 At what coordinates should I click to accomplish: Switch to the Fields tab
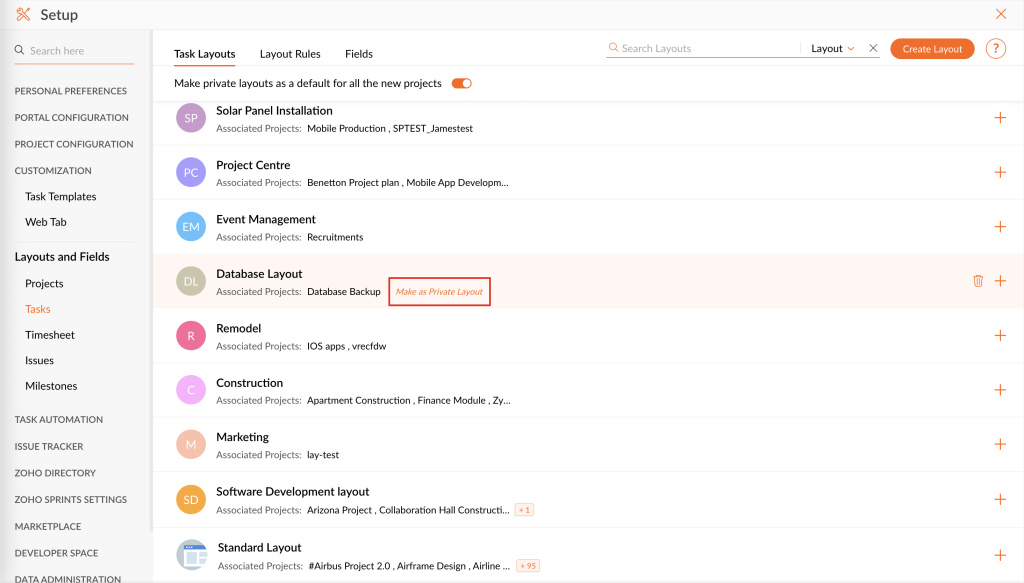click(359, 54)
